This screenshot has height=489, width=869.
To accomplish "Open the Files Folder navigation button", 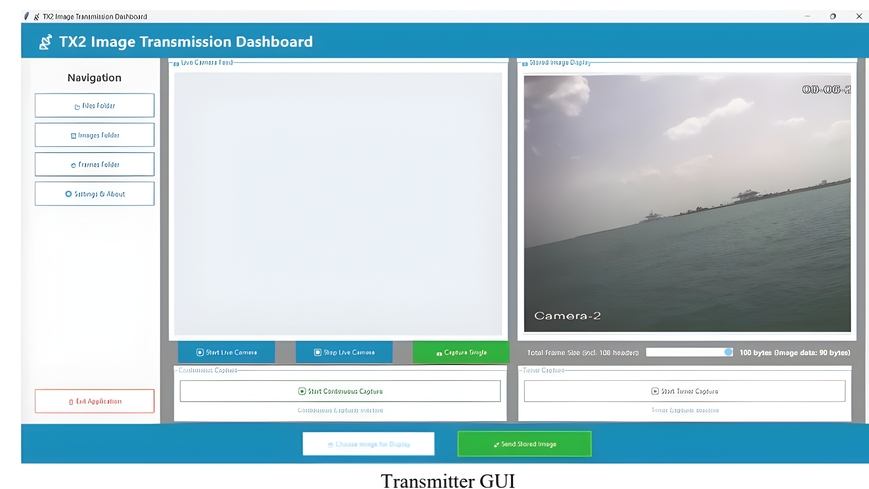I will 94,105.
